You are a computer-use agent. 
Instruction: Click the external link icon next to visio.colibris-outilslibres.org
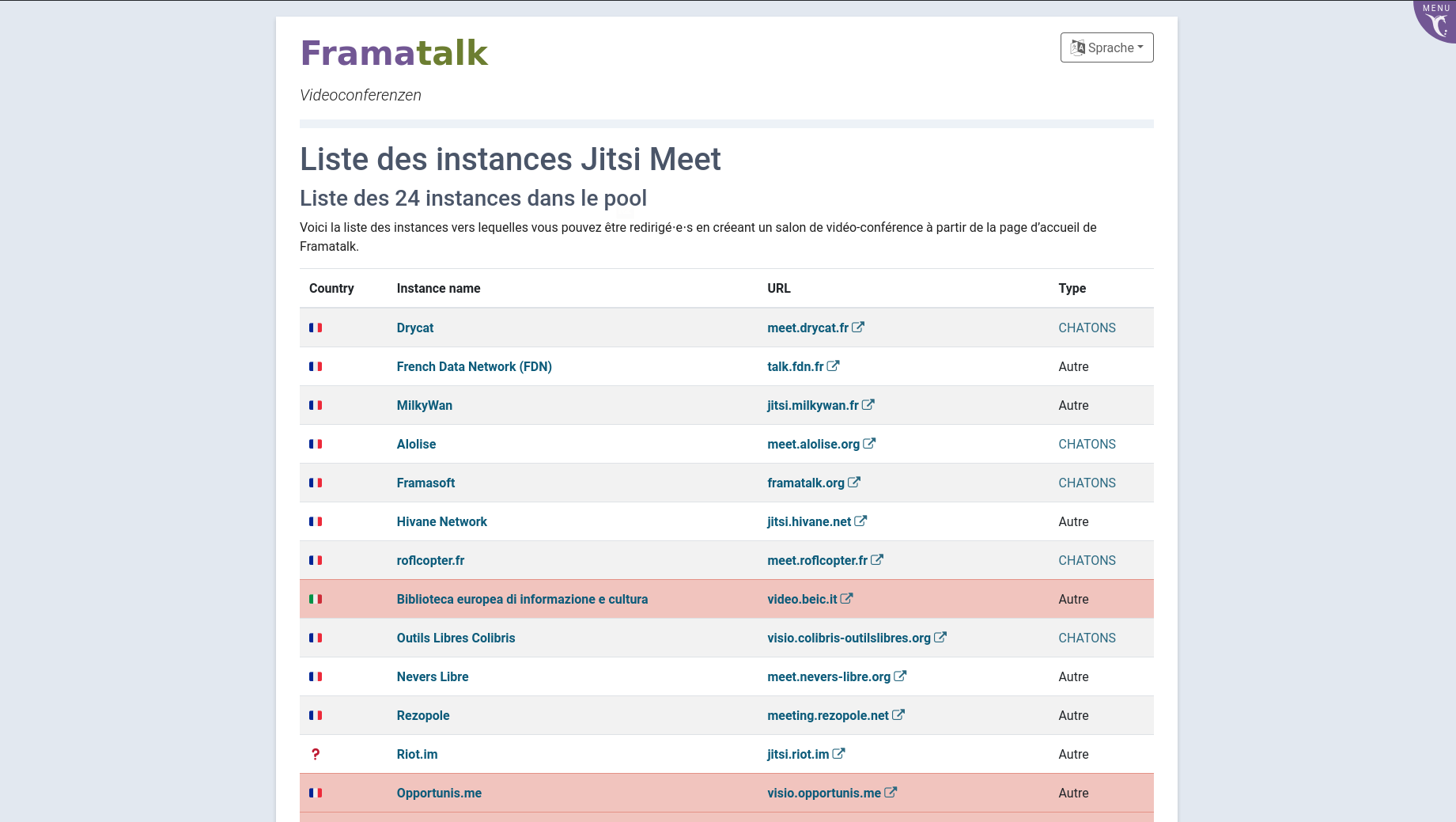(940, 637)
